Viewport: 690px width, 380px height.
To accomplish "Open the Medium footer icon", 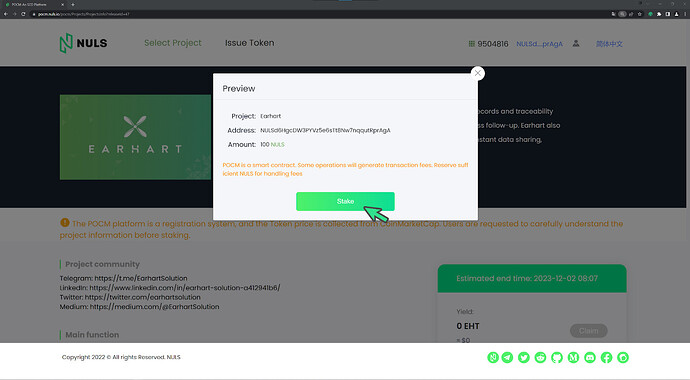I will coord(573,358).
